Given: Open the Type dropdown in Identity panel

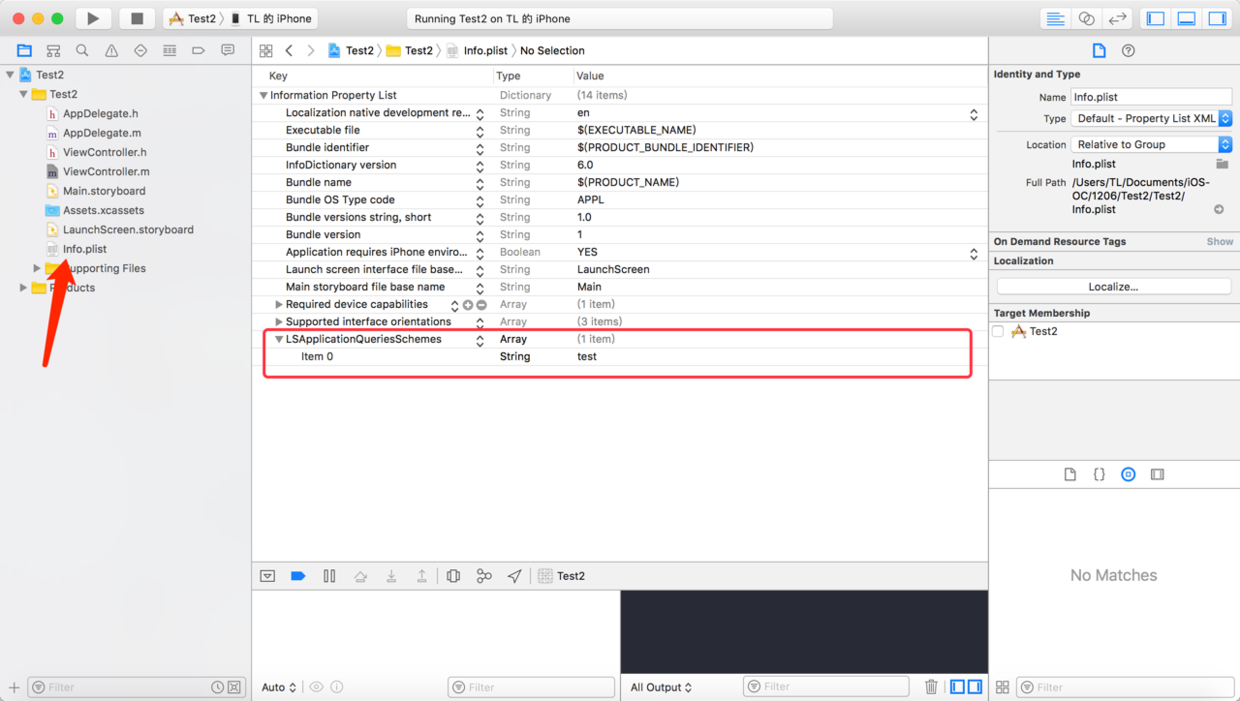Looking at the screenshot, I should 1151,118.
